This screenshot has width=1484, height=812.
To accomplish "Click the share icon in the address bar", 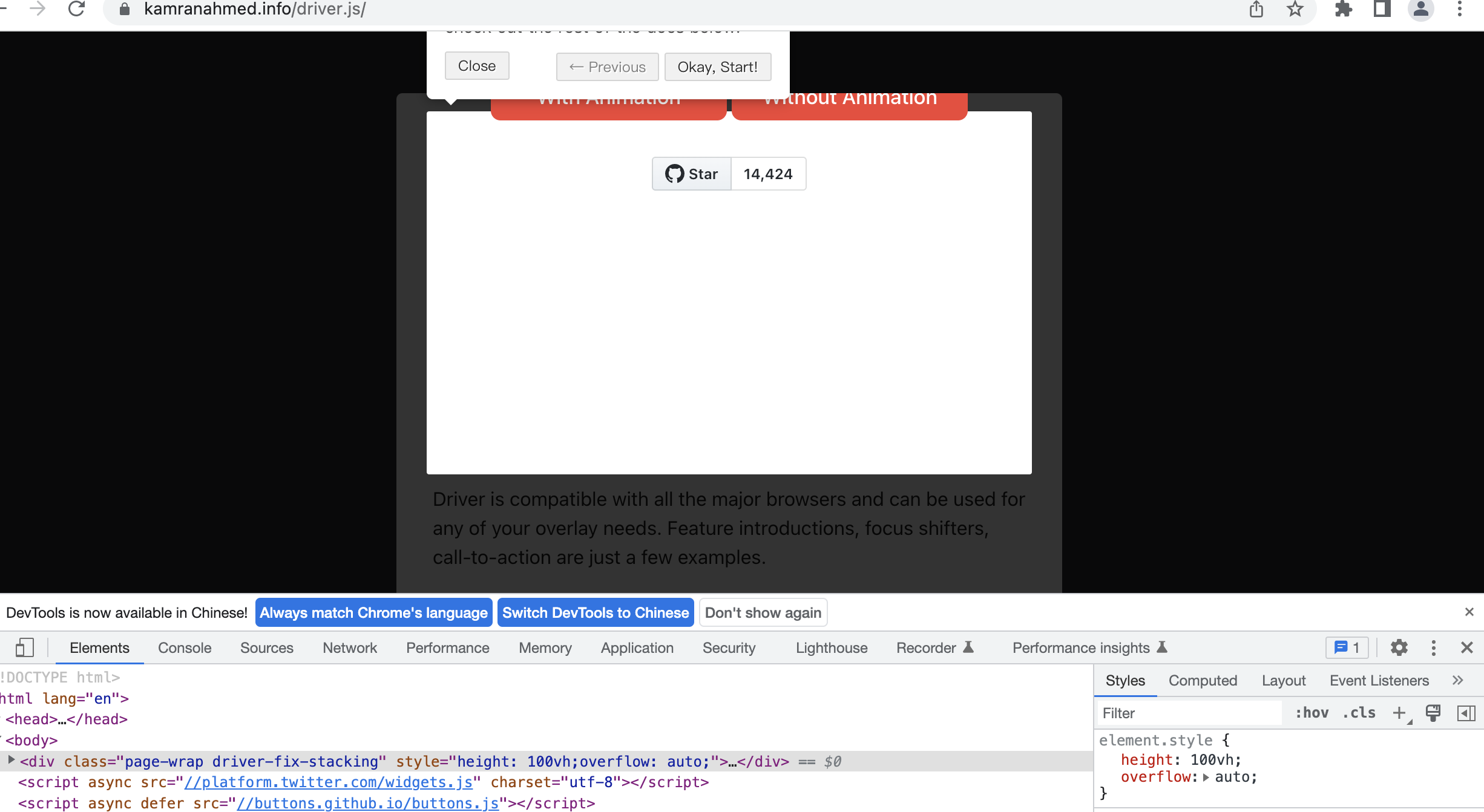I will 1256,9.
